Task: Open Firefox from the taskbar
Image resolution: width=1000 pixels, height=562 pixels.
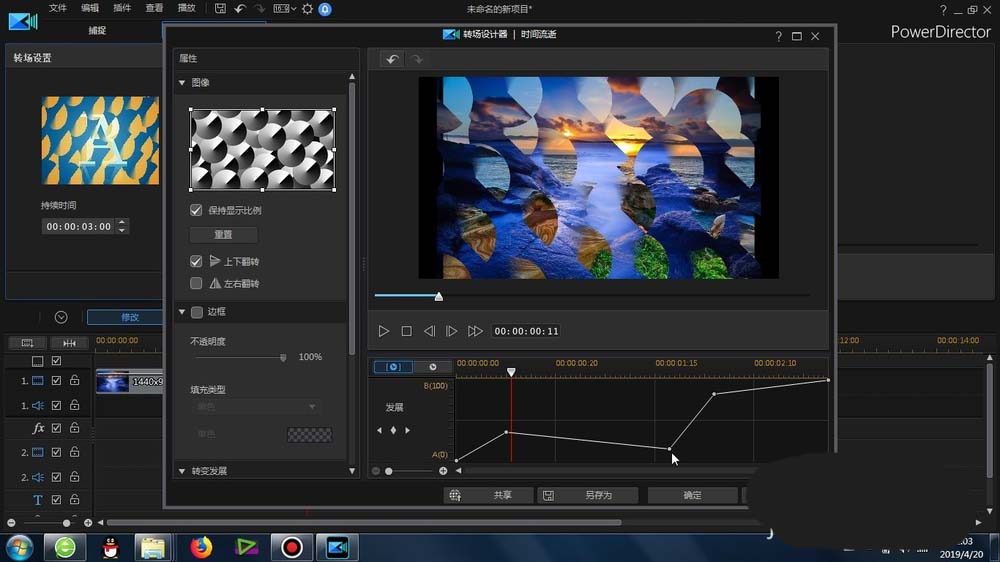Action: click(202, 547)
